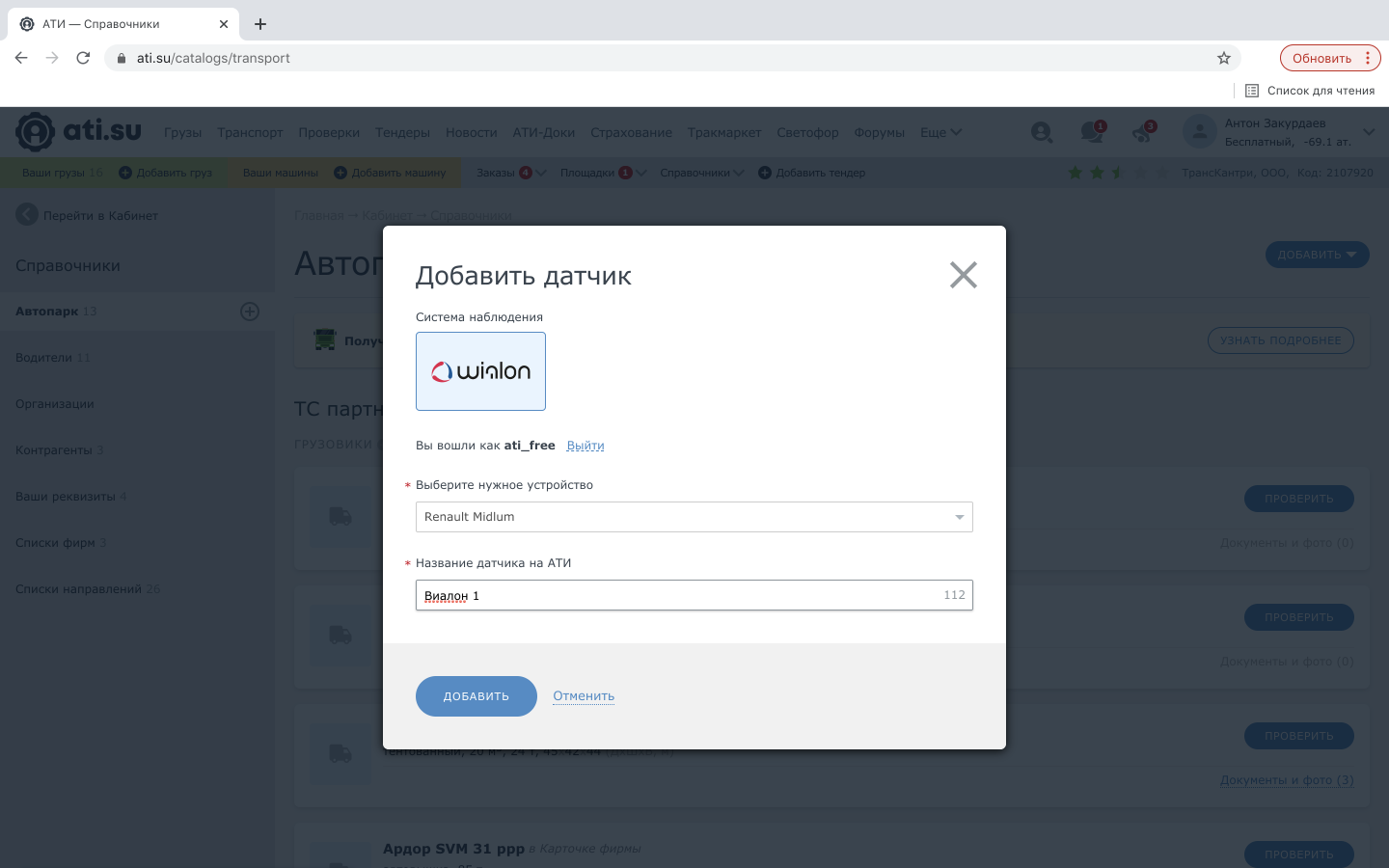This screenshot has height=868, width=1389.
Task: Select Водители in sidebar
Action: coord(52,358)
